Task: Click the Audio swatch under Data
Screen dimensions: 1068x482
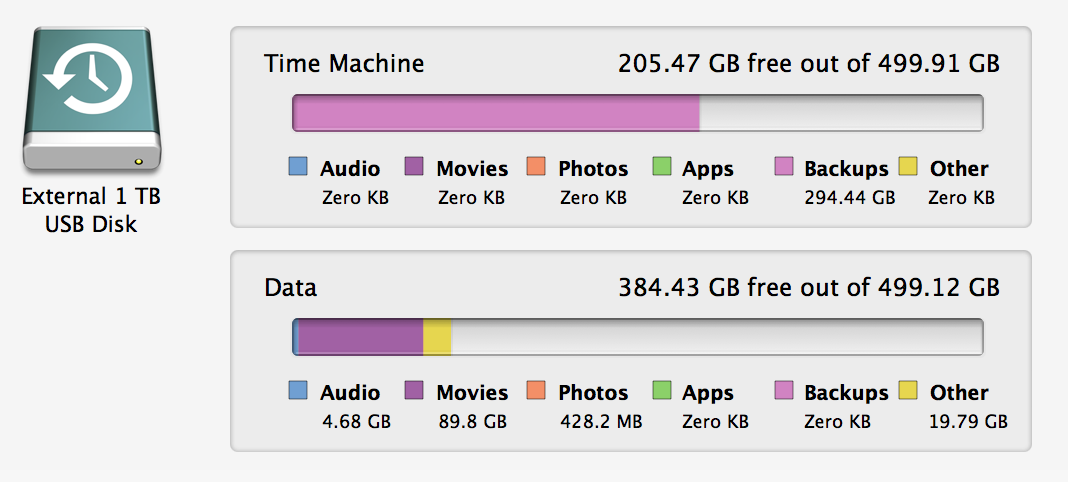Action: click(x=297, y=391)
